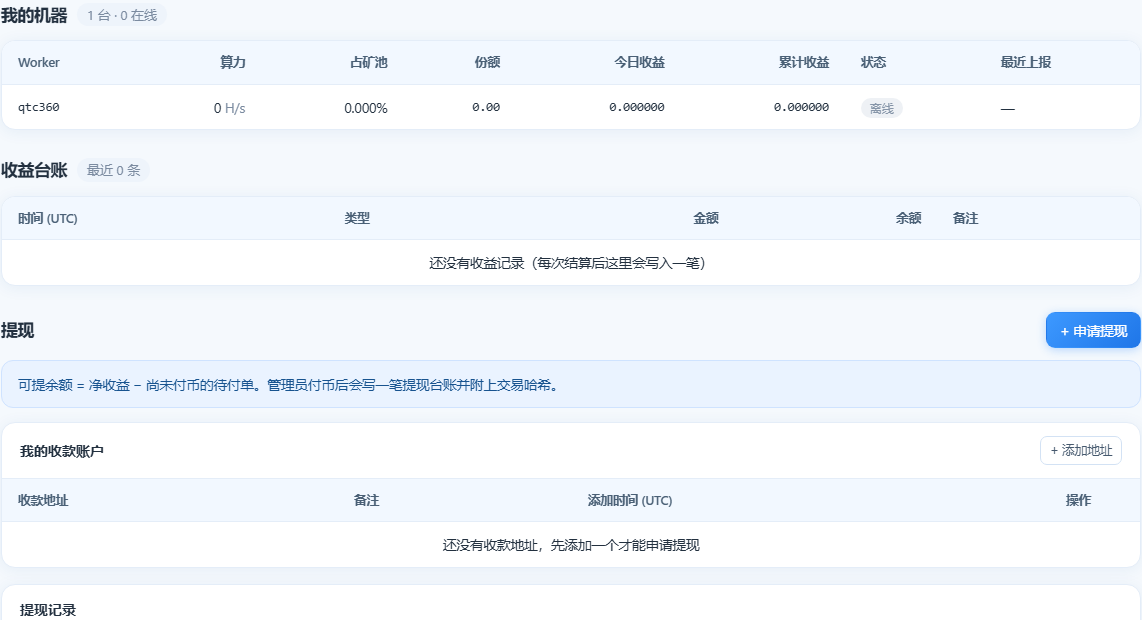This screenshot has height=620, width=1142.
Task: Click the 操作 column header
Action: (1078, 501)
